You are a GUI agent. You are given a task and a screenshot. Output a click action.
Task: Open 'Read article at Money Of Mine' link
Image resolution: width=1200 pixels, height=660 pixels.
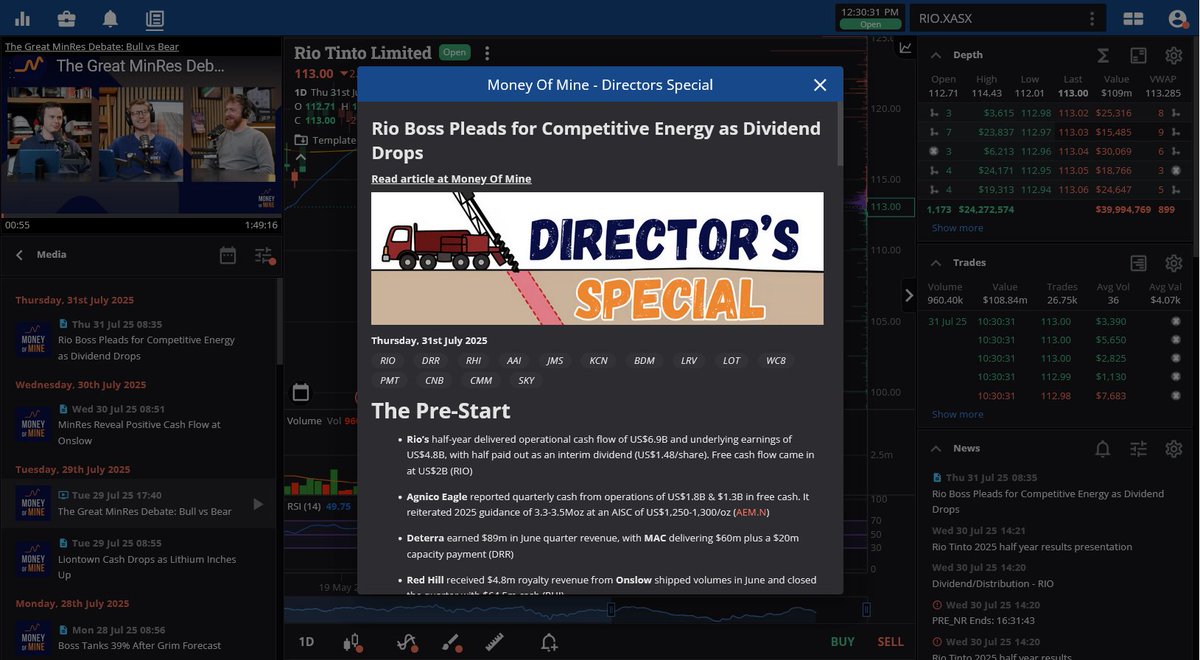click(451, 179)
